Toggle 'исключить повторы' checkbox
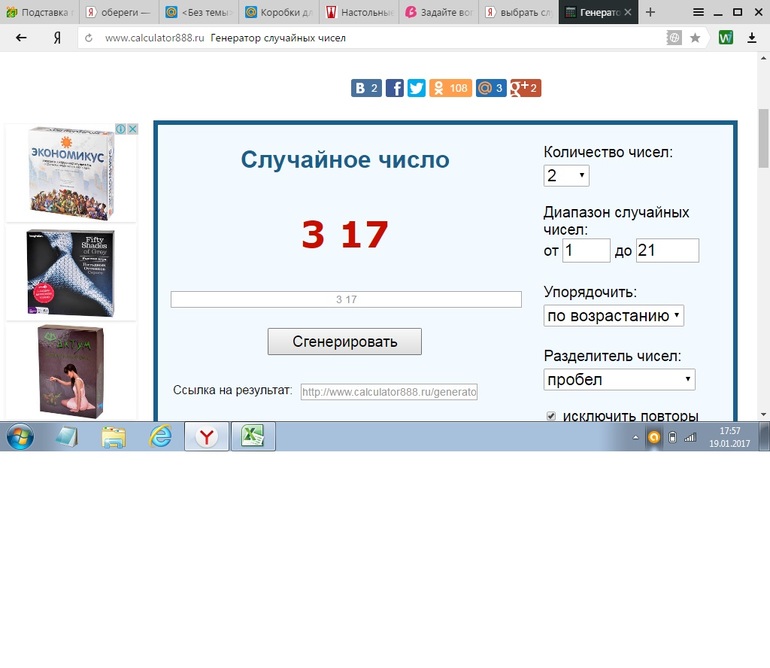Image resolution: width=770 pixels, height=668 pixels. 551,416
